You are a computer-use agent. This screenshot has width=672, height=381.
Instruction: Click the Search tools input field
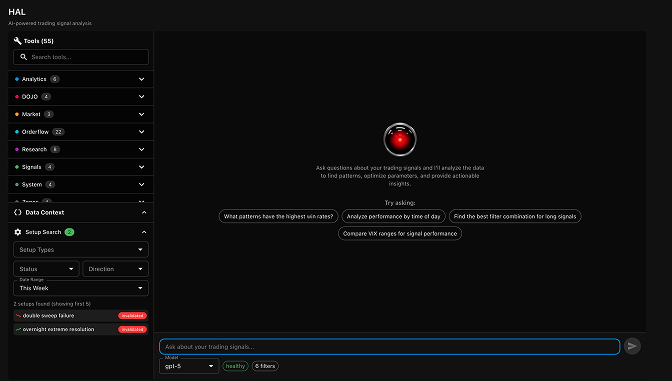[81, 57]
